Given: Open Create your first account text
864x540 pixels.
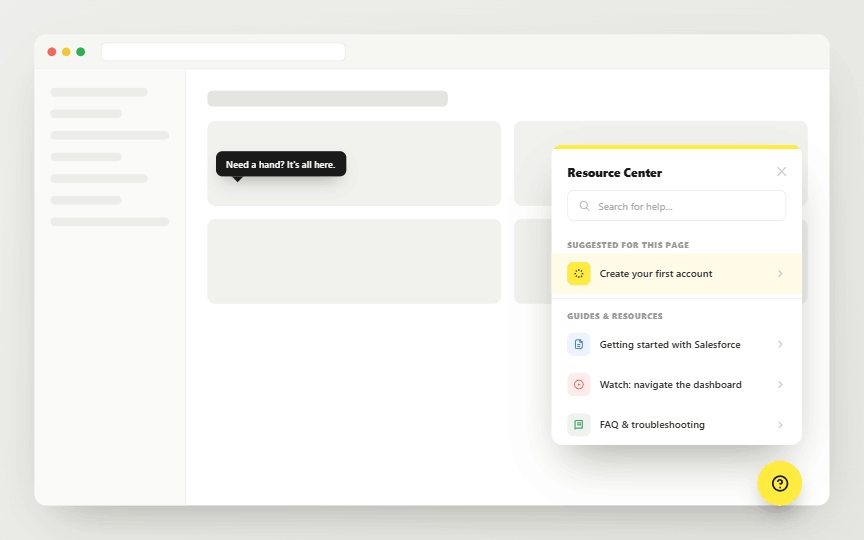Looking at the screenshot, I should [x=656, y=273].
